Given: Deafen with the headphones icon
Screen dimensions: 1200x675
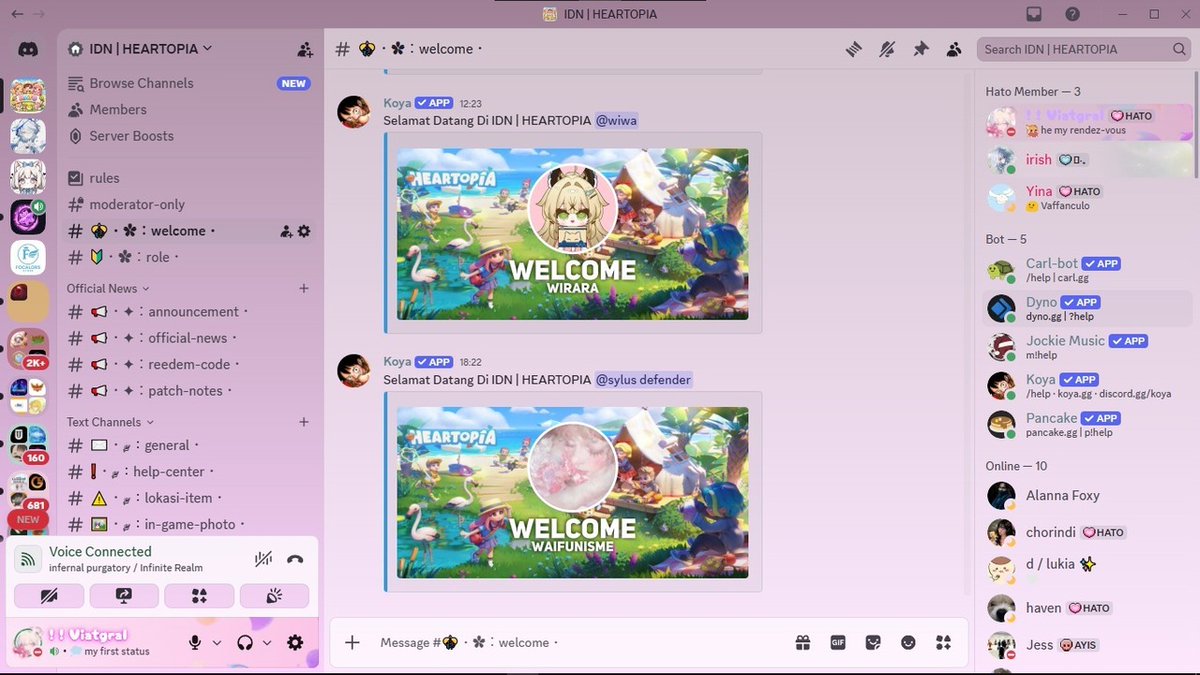Looking at the screenshot, I should (x=245, y=643).
